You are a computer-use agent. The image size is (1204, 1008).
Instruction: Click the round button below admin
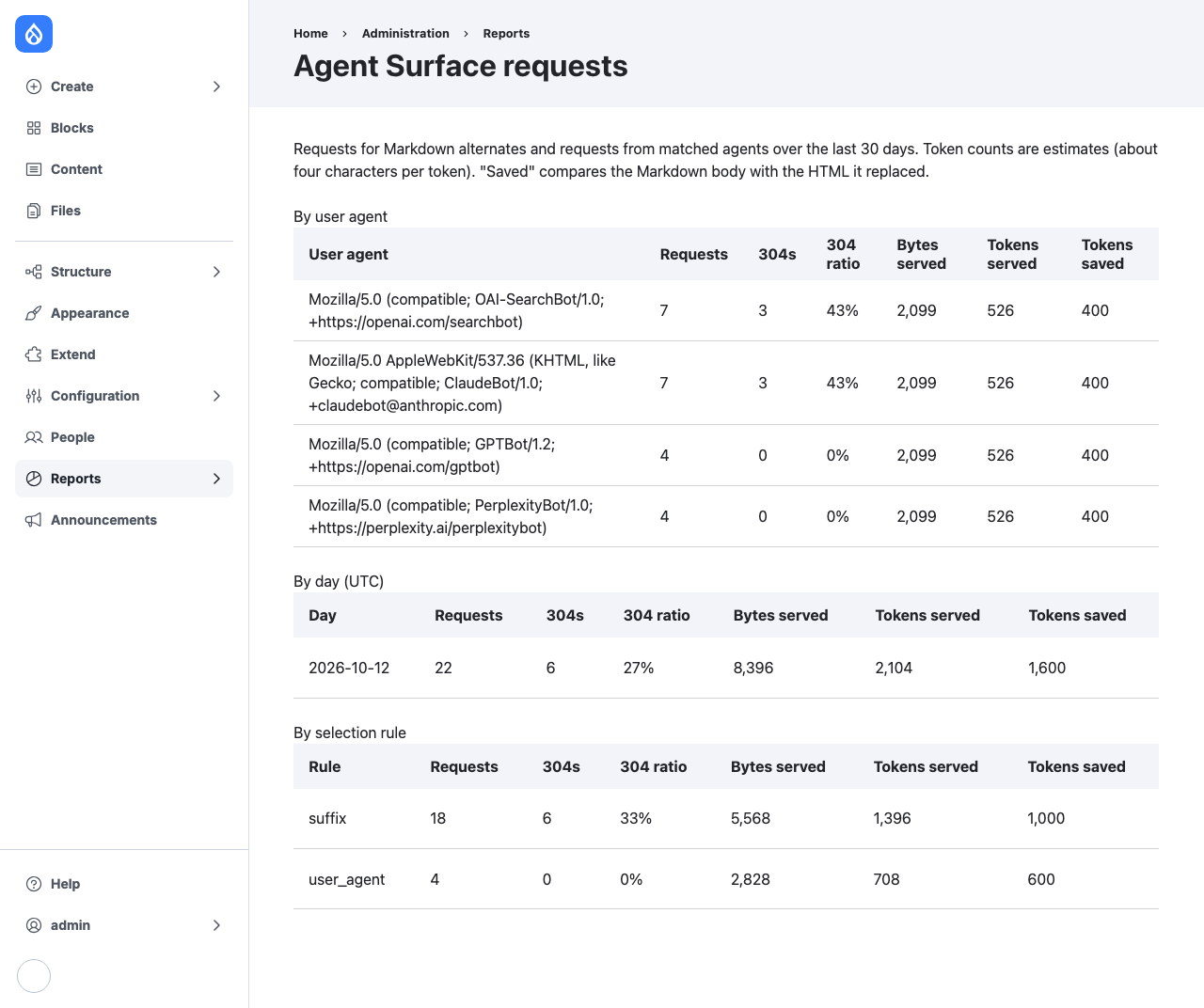point(34,976)
